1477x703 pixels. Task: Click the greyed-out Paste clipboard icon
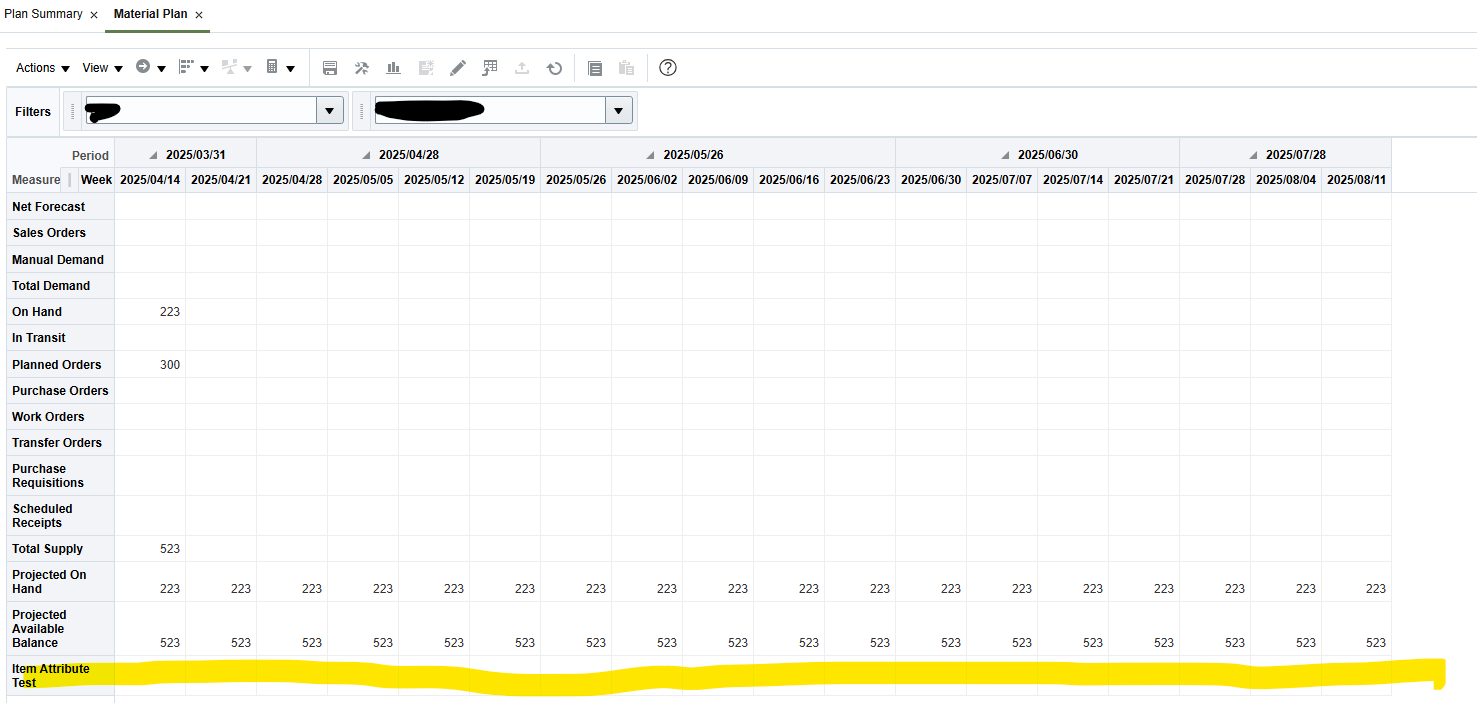[x=627, y=68]
